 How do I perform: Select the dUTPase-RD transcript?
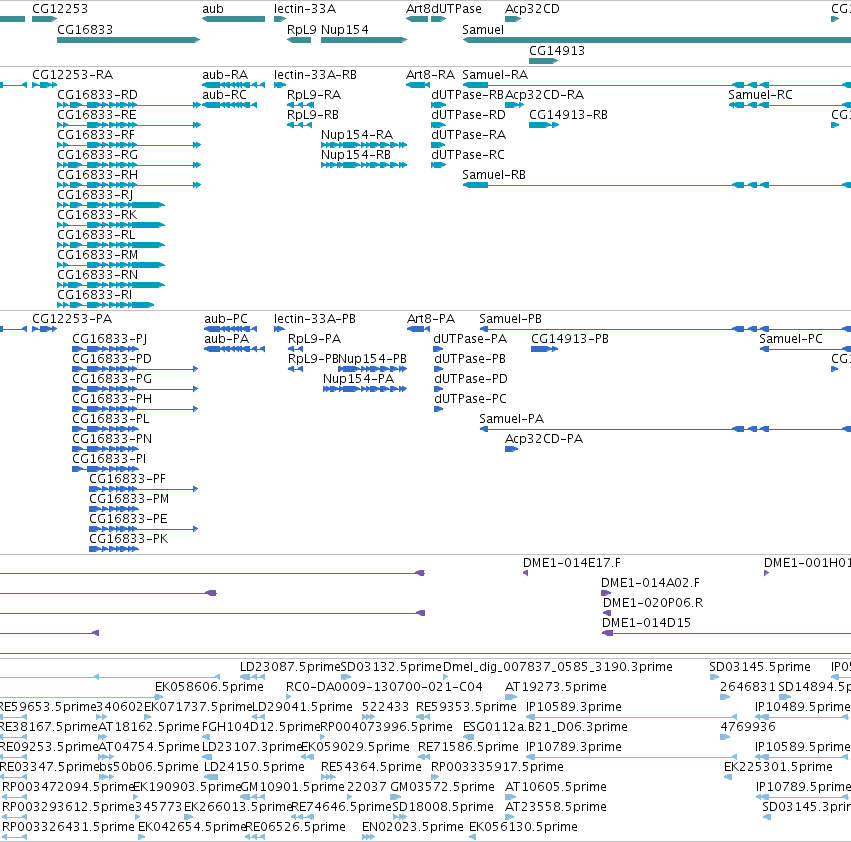point(468,115)
